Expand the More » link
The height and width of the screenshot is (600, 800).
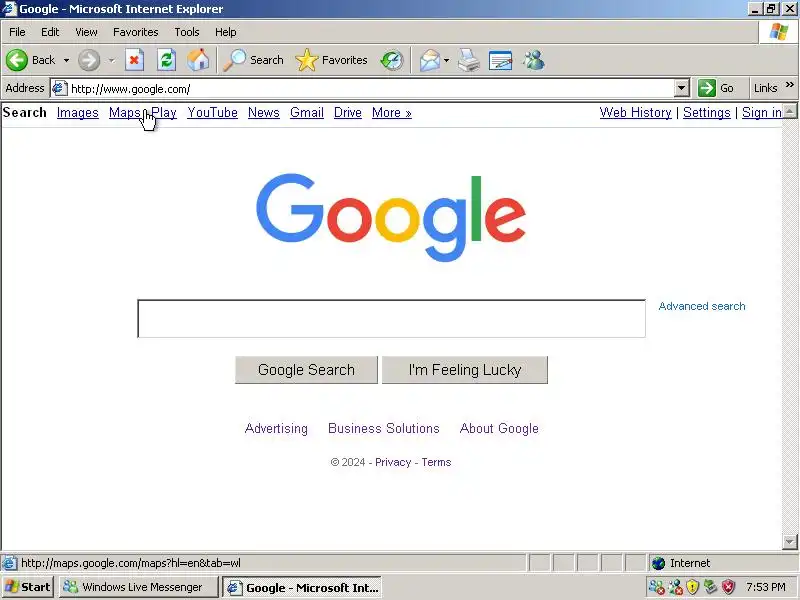click(x=391, y=112)
